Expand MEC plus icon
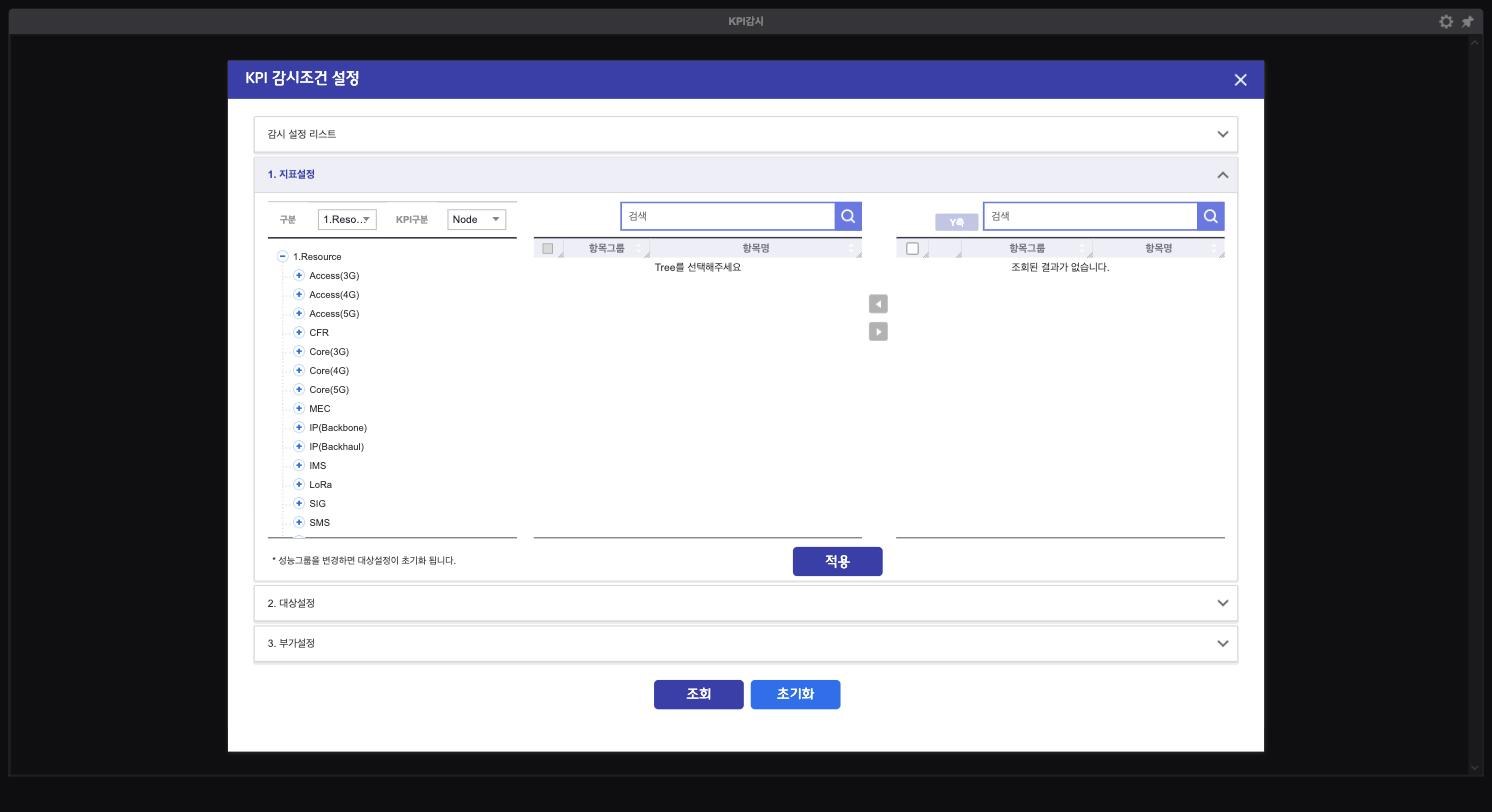The image size is (1492, 812). pos(298,408)
